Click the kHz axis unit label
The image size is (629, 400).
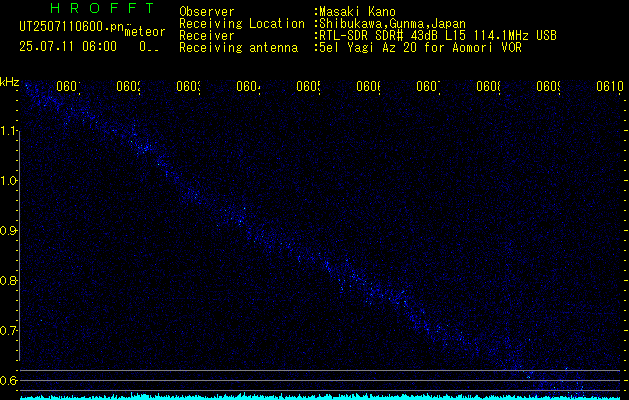[x=10, y=82]
